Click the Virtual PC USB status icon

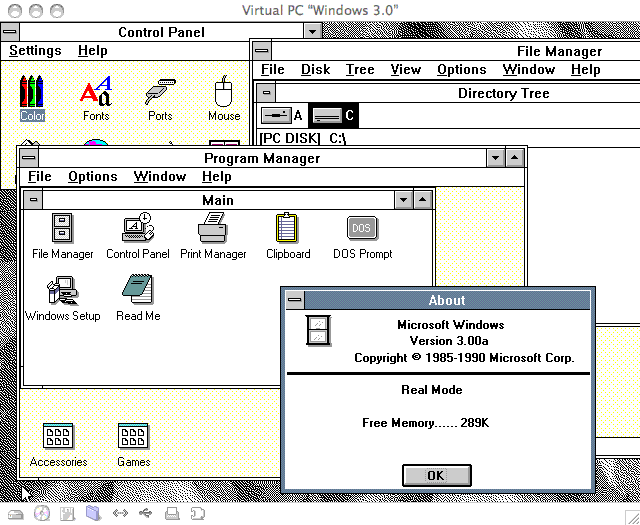point(145,513)
